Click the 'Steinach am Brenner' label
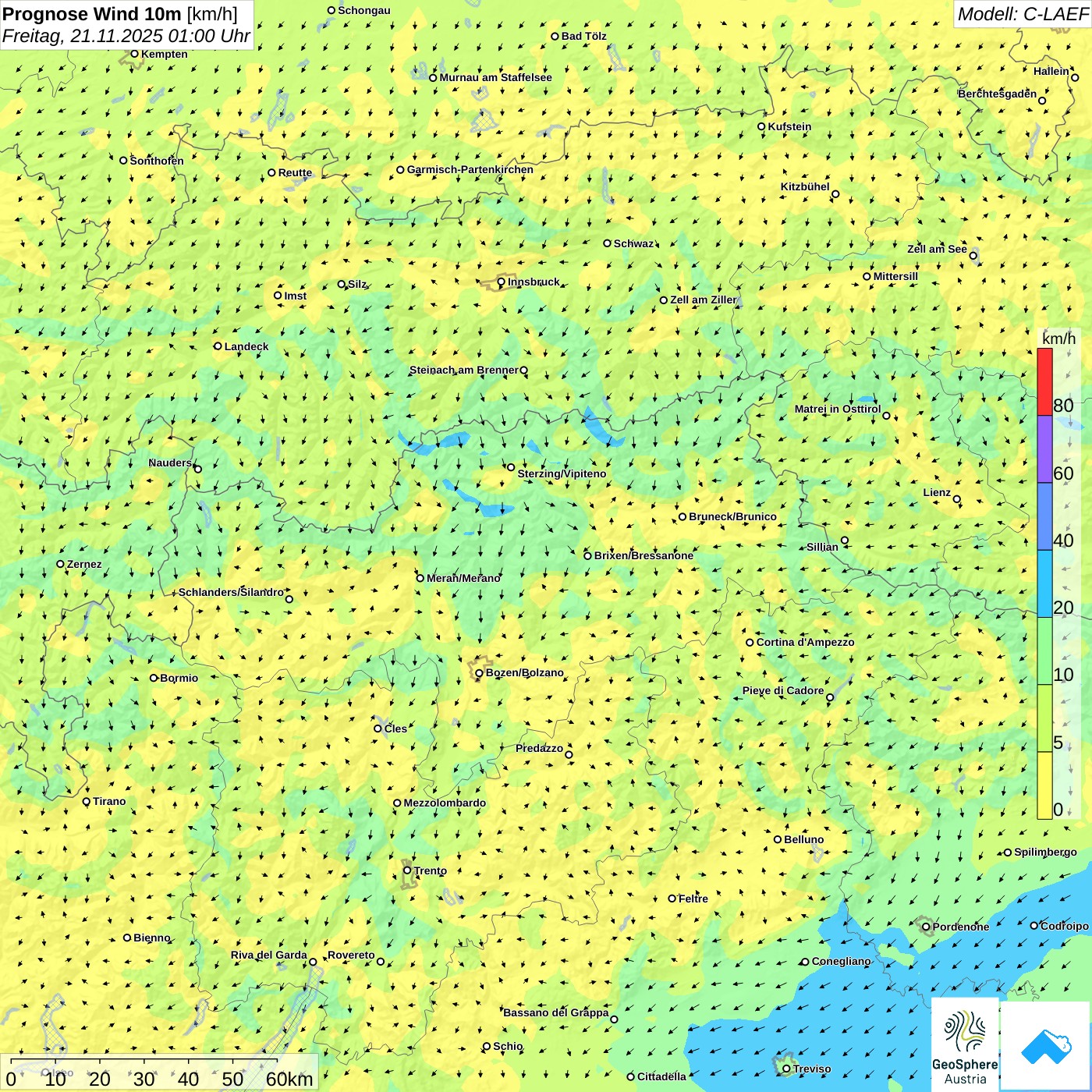 tap(463, 370)
